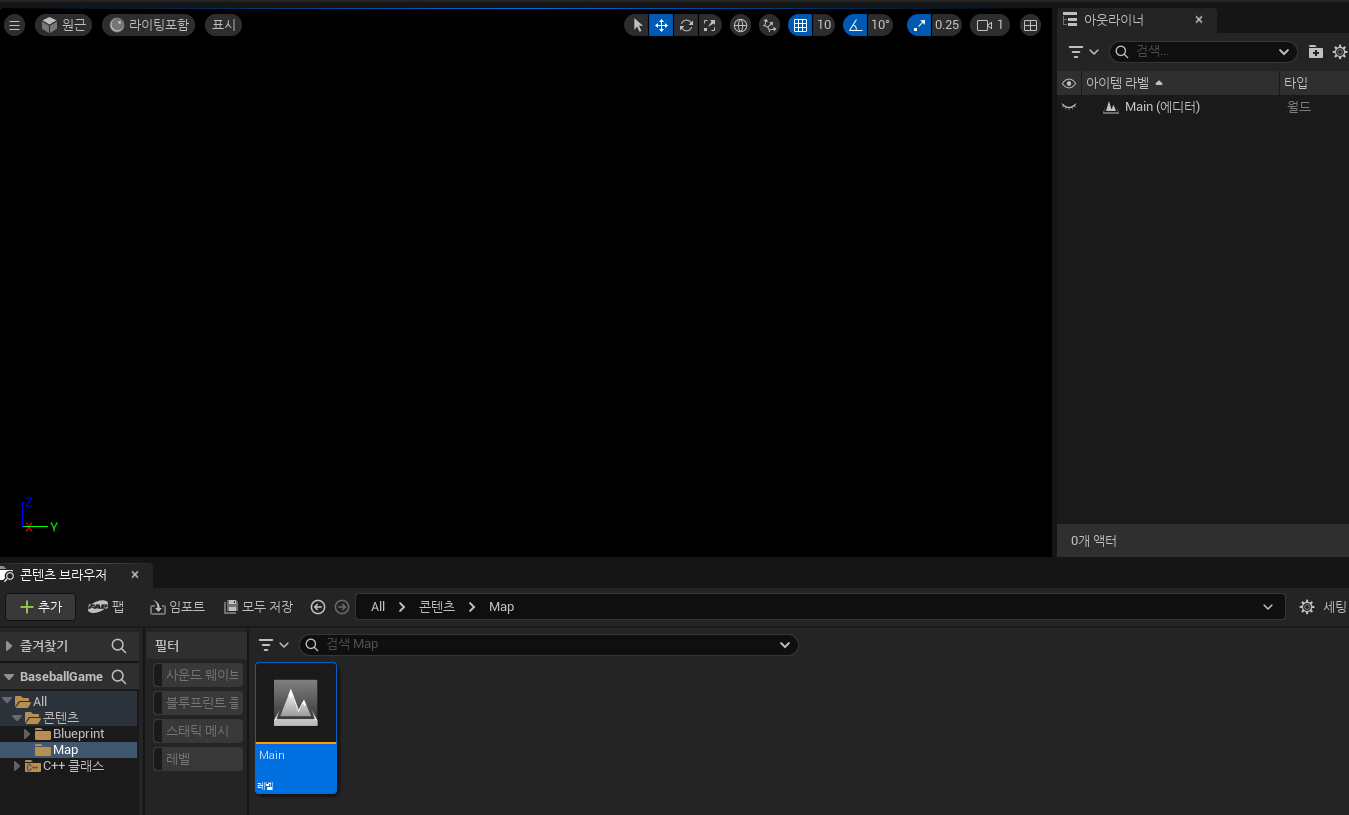1349x815 pixels.
Task: Expand the C++ 클래스 folder arrow
Action: 17,766
